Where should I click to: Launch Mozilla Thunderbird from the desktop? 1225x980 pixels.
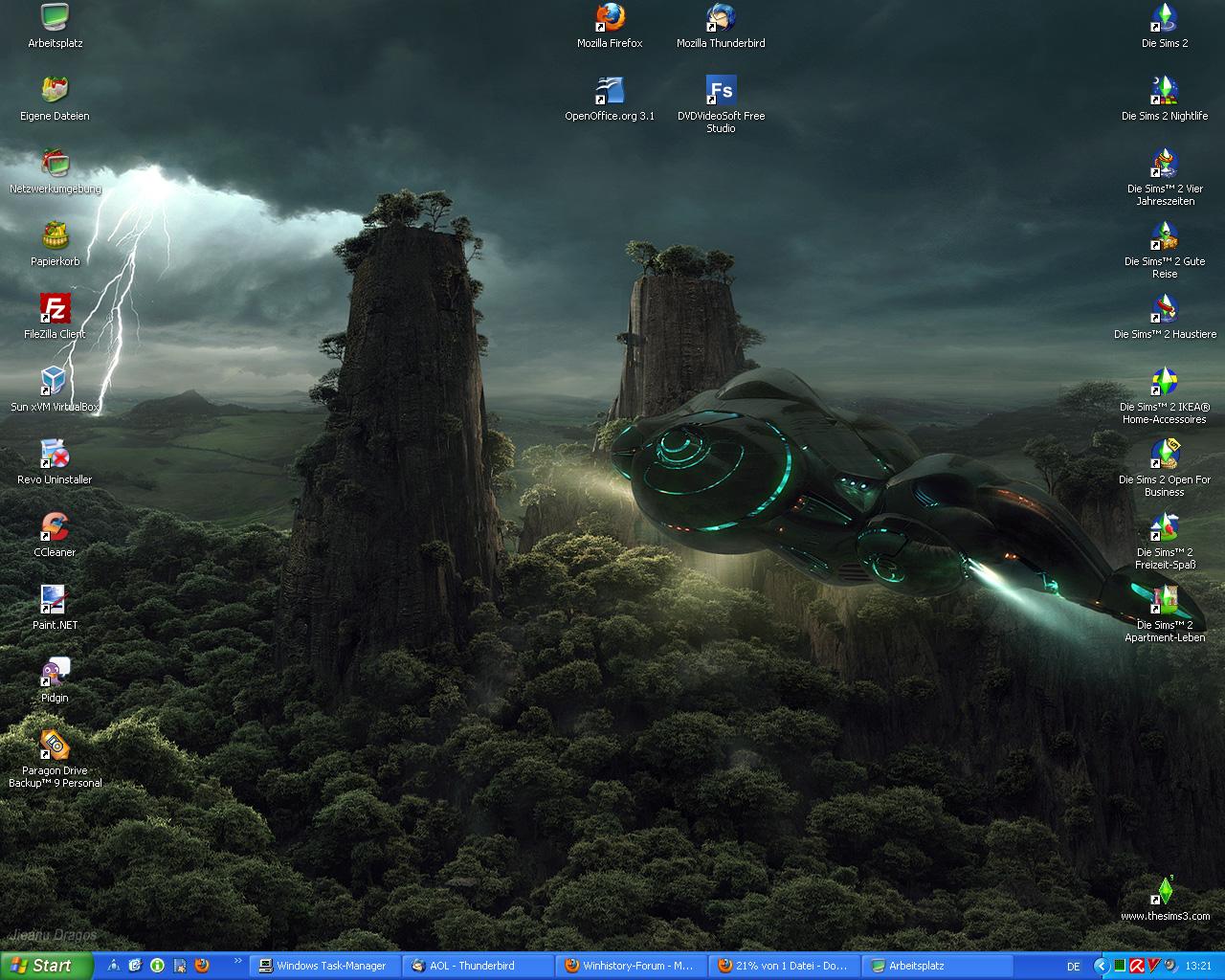[x=721, y=18]
